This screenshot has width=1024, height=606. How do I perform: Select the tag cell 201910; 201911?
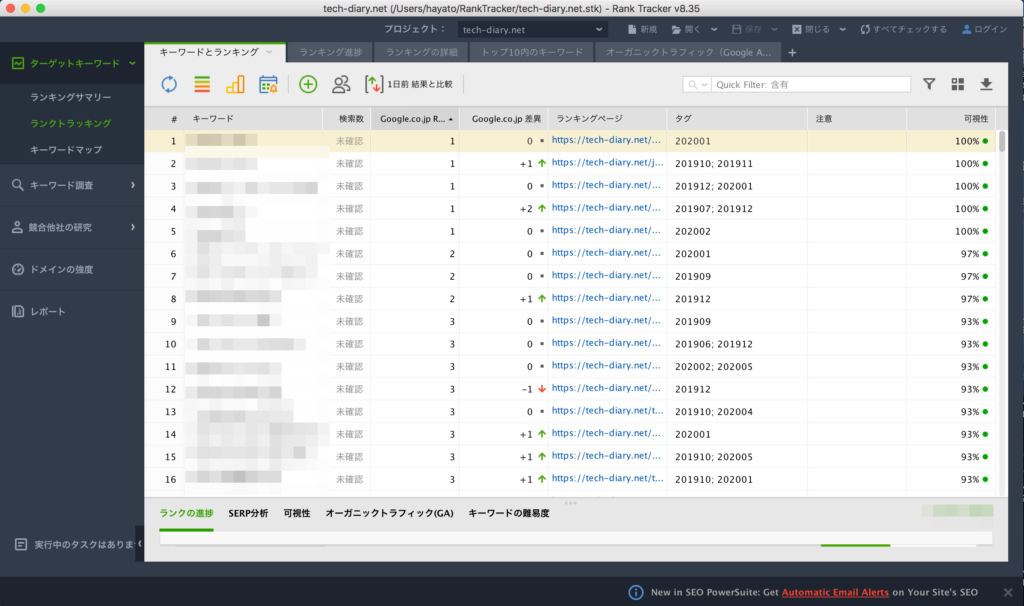(x=737, y=163)
